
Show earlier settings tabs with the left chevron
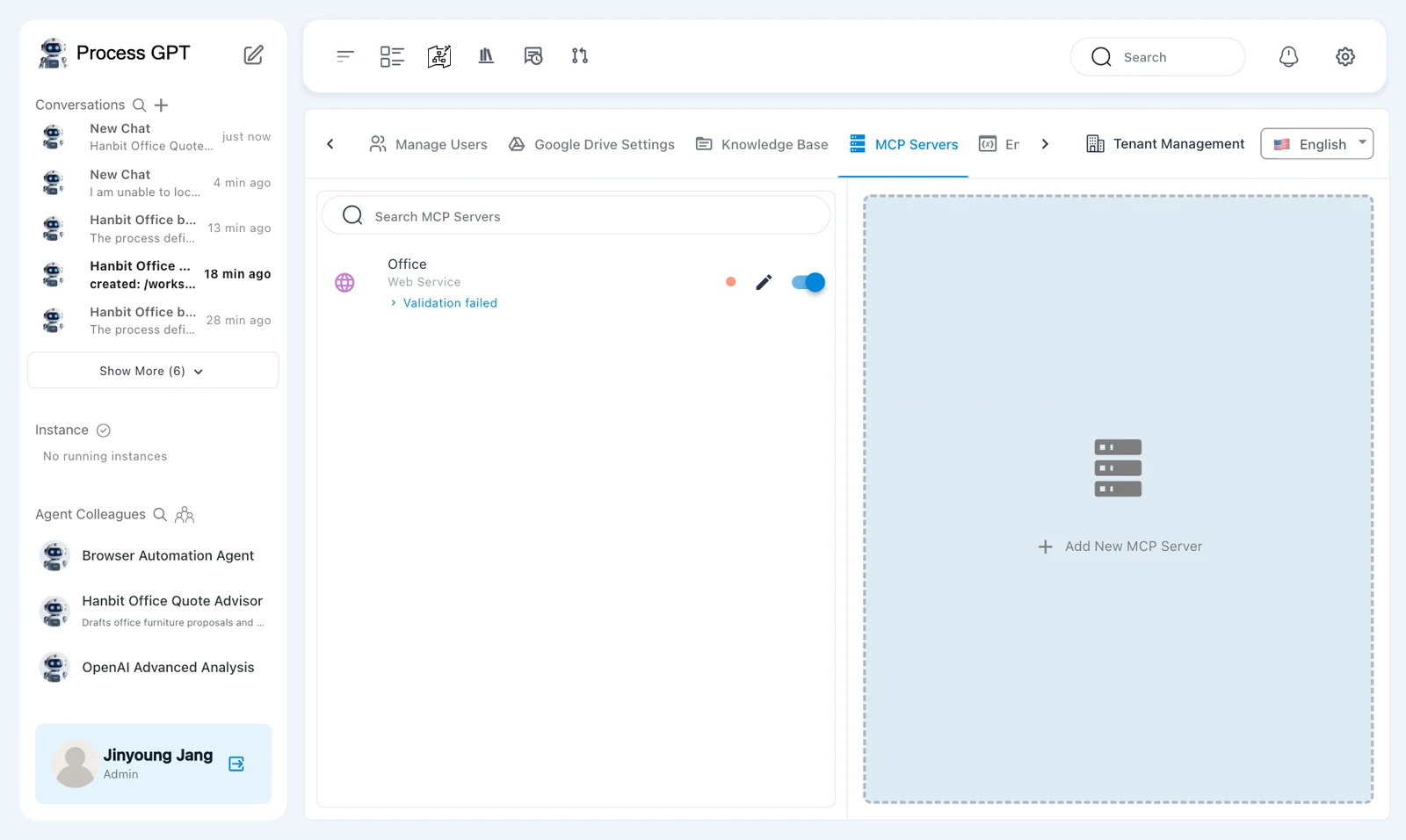tap(330, 144)
